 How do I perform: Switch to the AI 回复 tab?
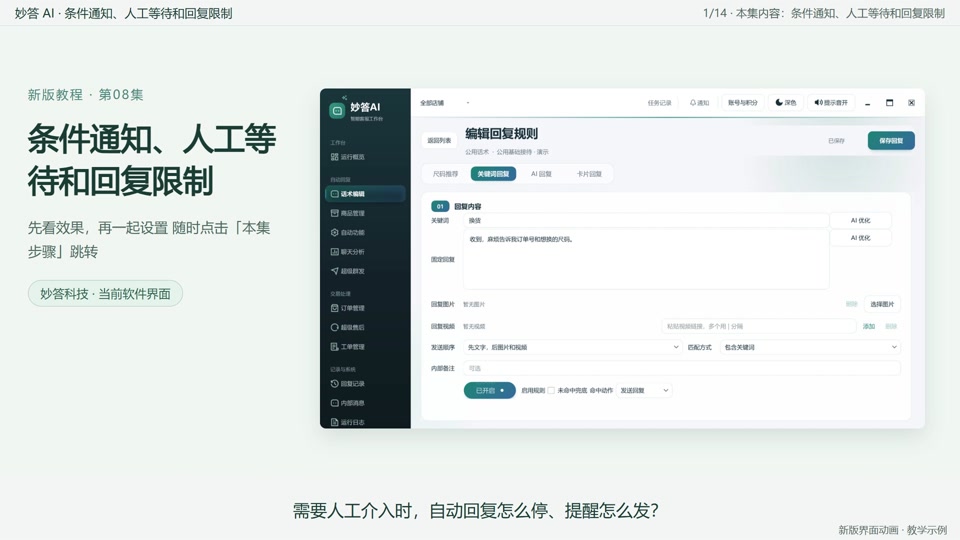(541, 174)
